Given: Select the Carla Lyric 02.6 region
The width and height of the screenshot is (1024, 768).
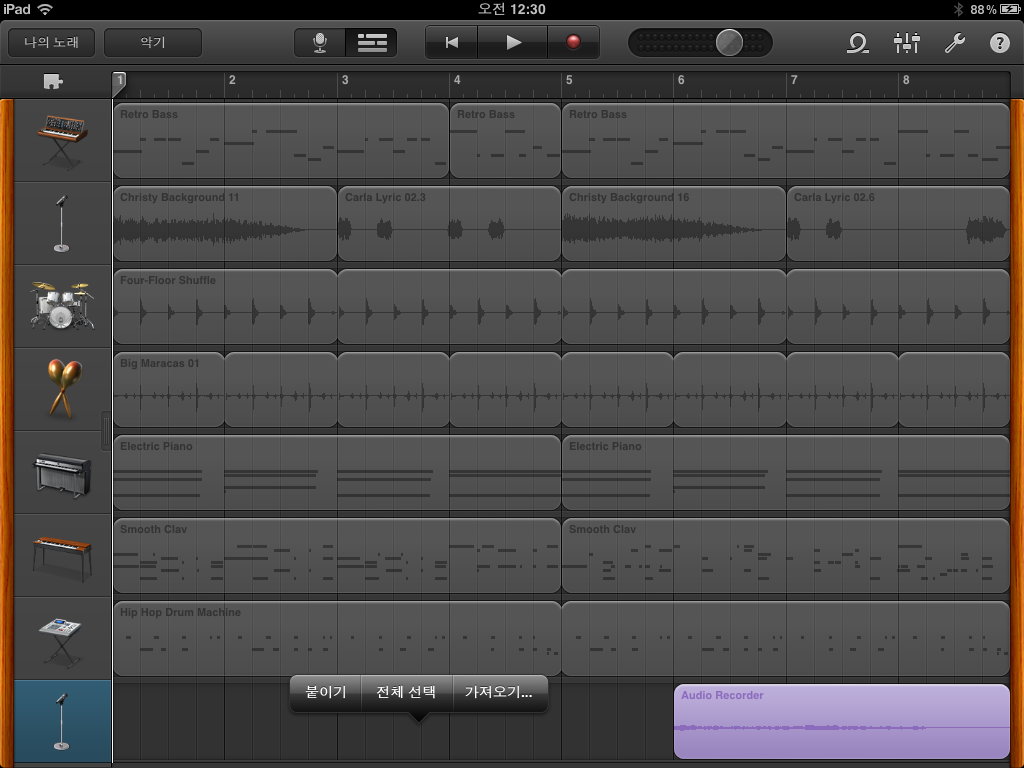Looking at the screenshot, I should pyautogui.click(x=899, y=223).
